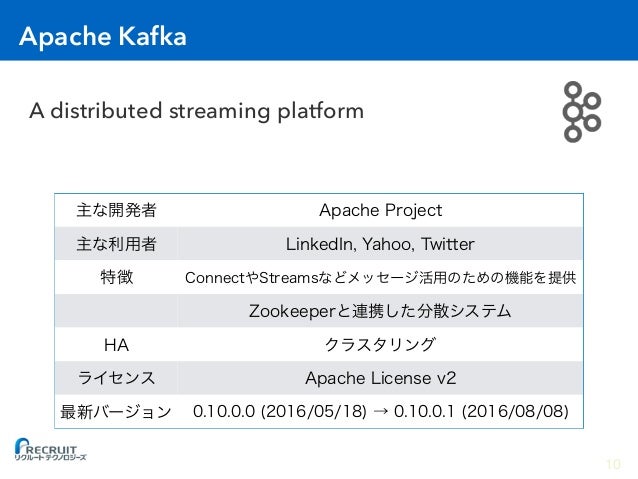Click the version 0.10.0.0 release cell
638x479 pixels.
(x=380, y=411)
